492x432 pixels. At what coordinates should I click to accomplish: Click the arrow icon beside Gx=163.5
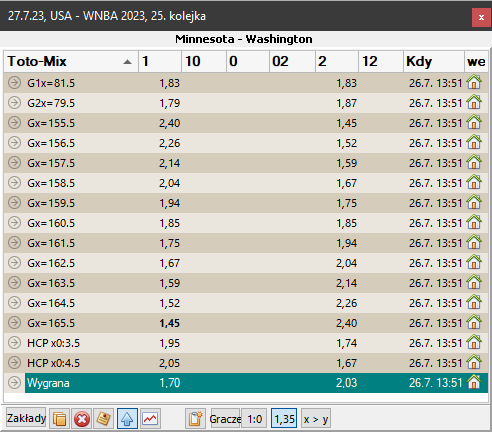pyautogui.click(x=14, y=282)
